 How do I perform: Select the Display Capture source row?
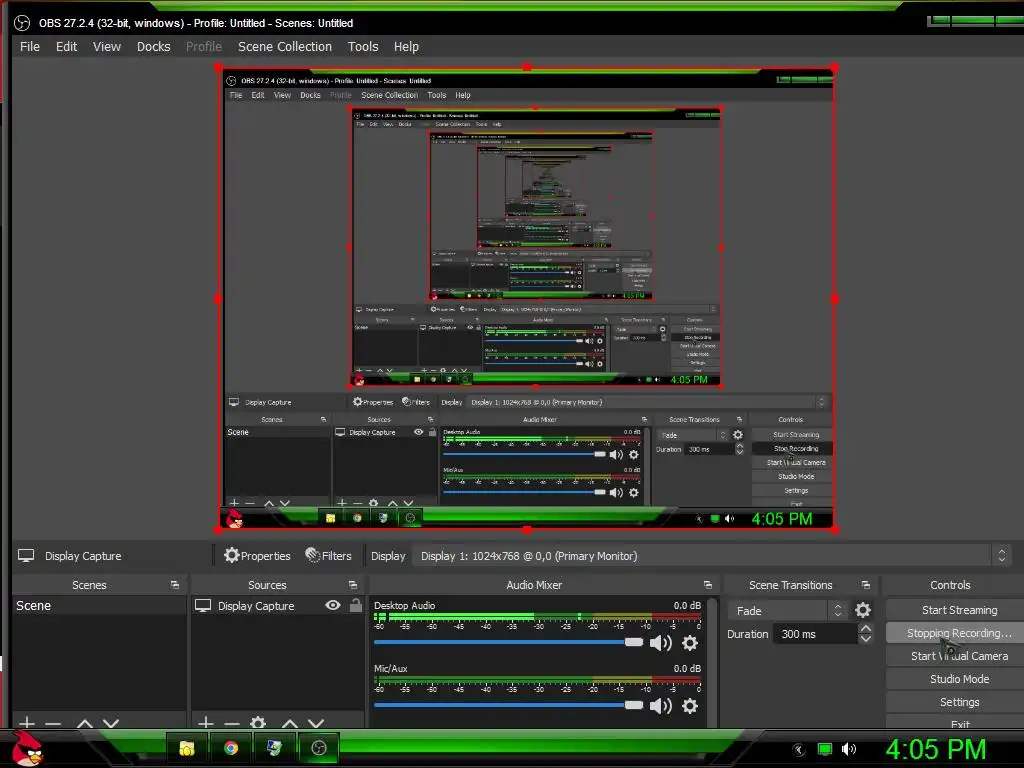[278, 605]
